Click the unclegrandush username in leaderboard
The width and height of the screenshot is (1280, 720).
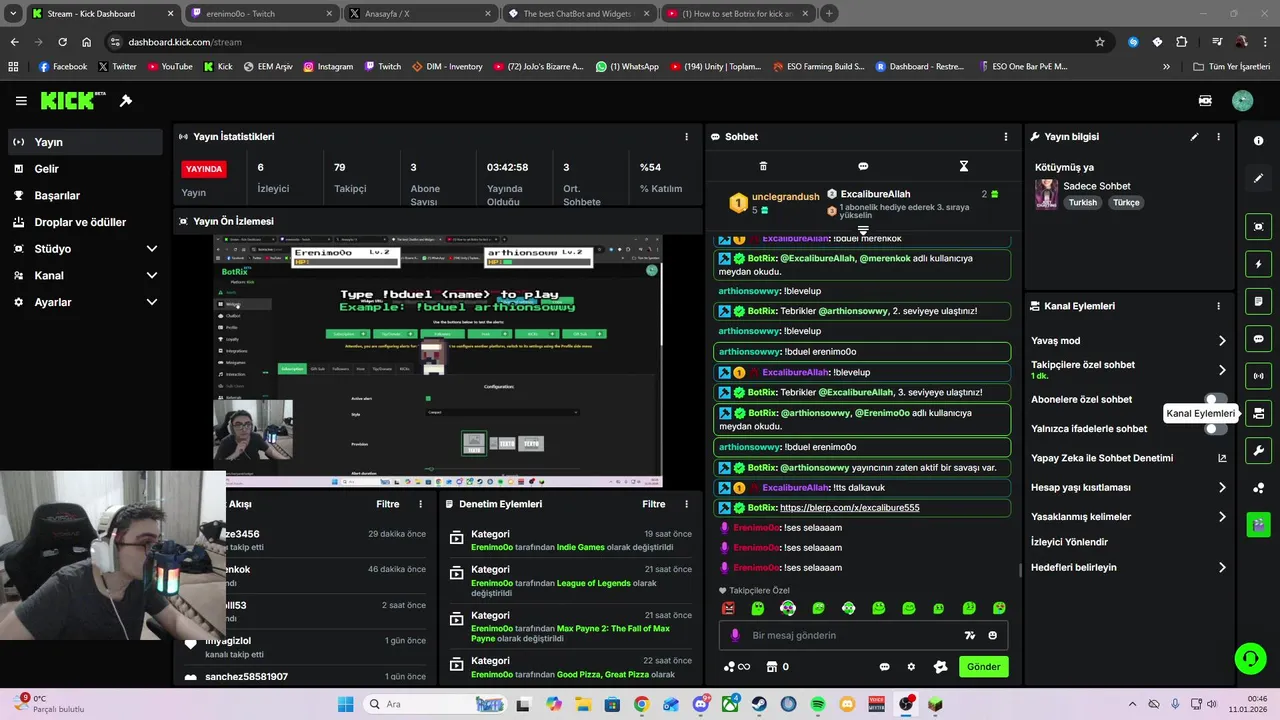[785, 197]
